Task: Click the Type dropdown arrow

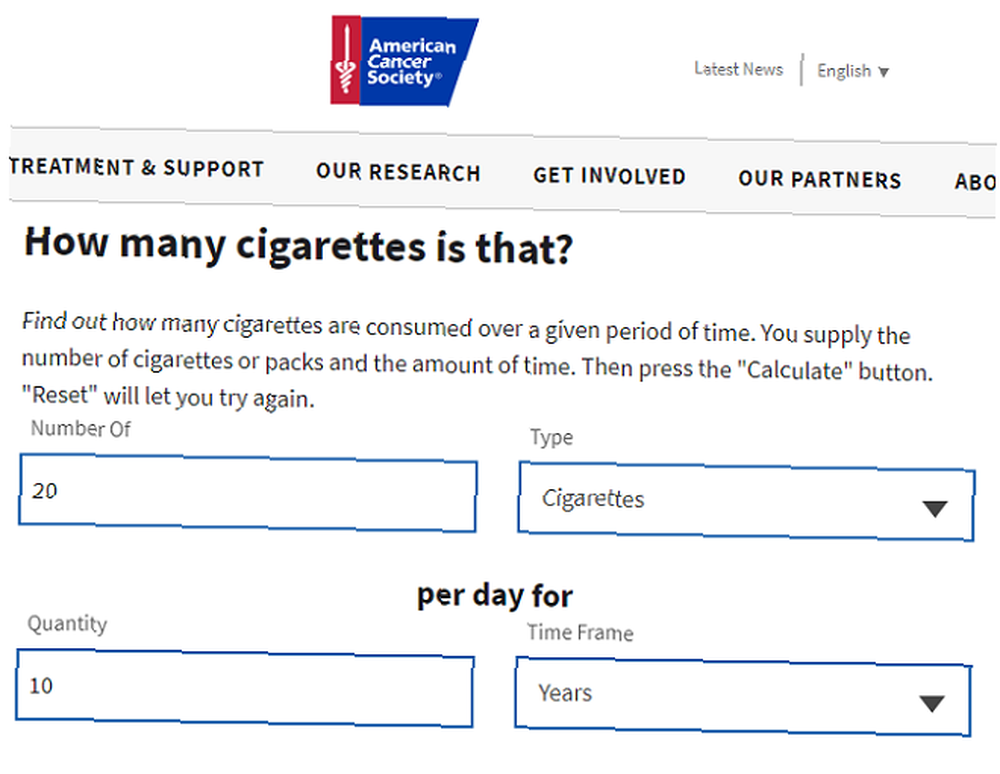Action: coord(934,509)
